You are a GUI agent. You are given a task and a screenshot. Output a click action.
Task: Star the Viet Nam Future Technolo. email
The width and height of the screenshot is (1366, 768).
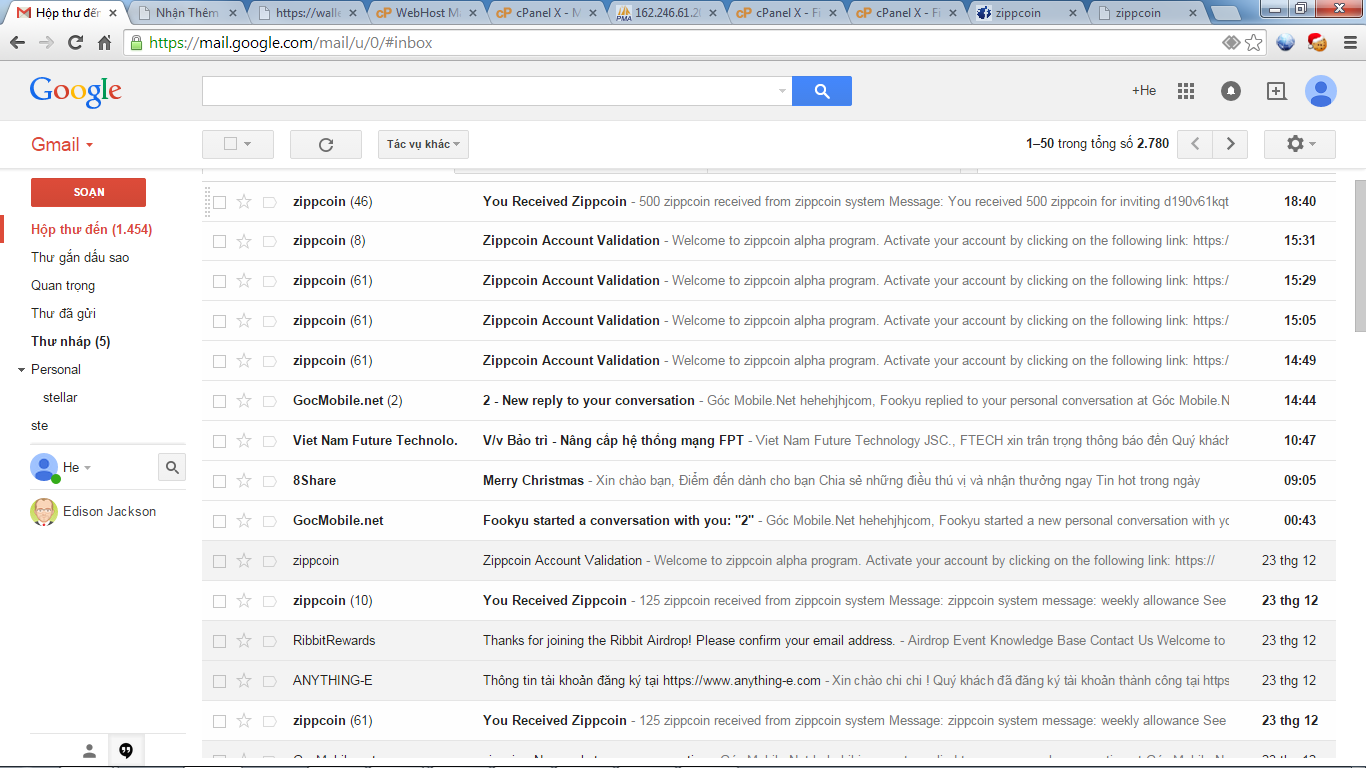(x=244, y=441)
